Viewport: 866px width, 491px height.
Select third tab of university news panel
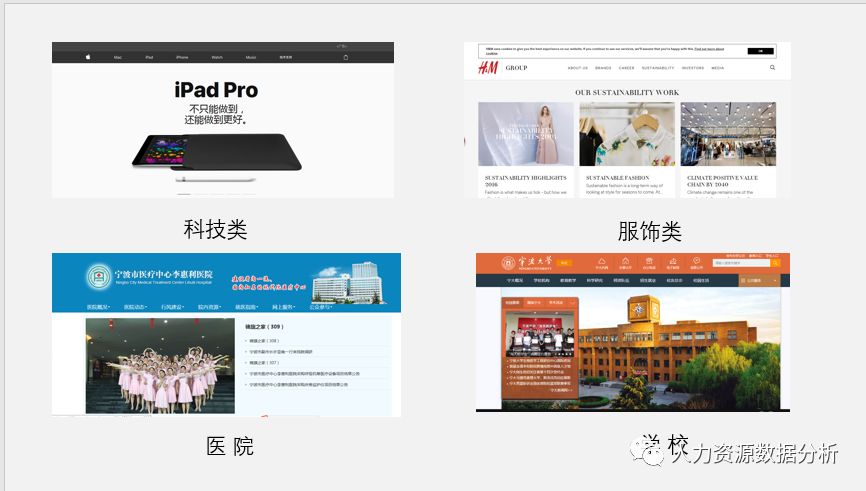click(556, 303)
